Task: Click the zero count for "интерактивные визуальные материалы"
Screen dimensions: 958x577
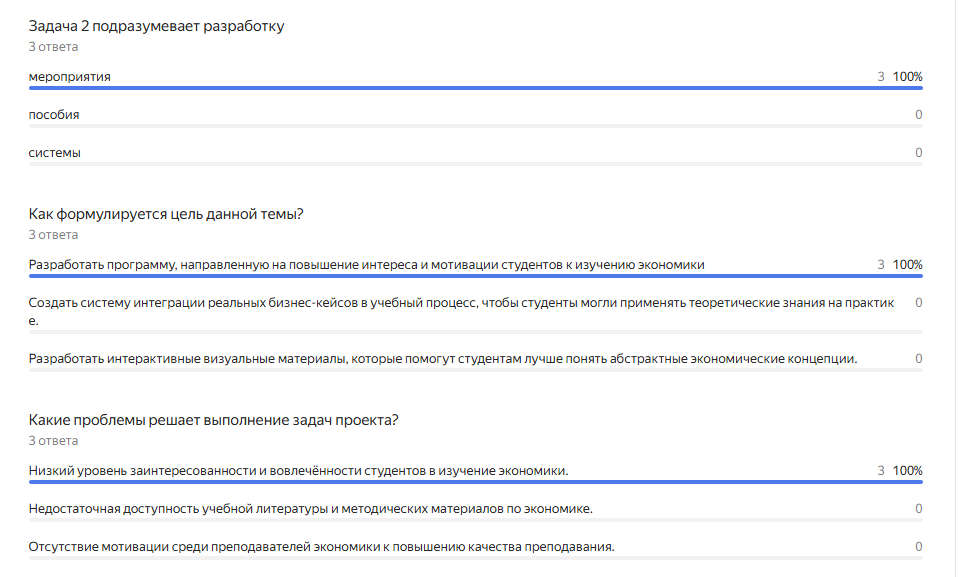Action: [x=918, y=359]
